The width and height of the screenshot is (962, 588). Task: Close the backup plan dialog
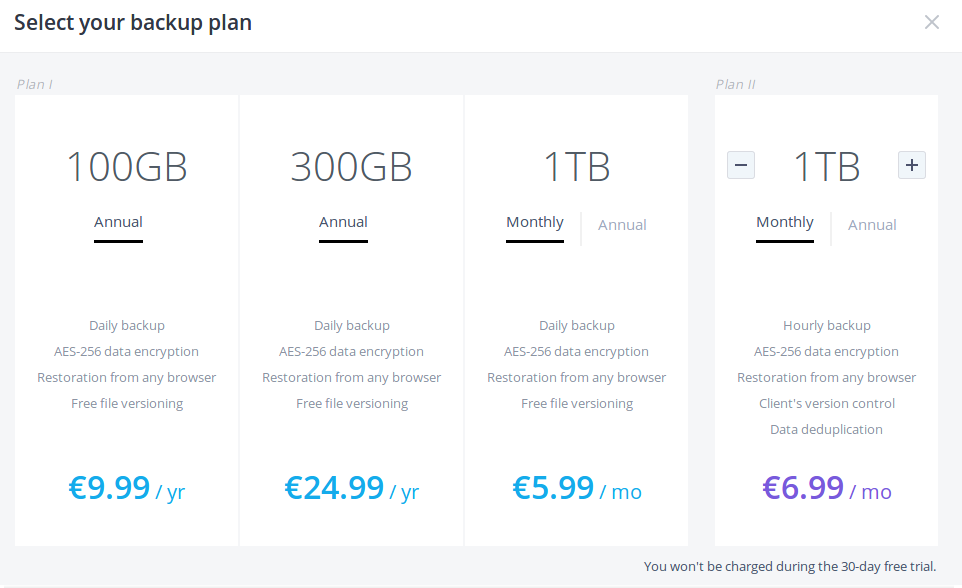[x=932, y=22]
